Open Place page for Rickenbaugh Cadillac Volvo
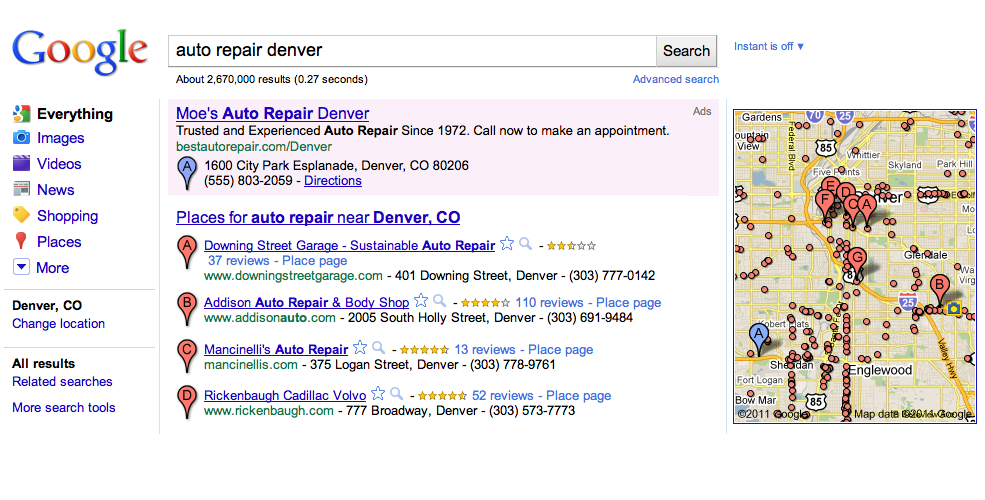Image resolution: width=985 pixels, height=500 pixels. tap(579, 396)
